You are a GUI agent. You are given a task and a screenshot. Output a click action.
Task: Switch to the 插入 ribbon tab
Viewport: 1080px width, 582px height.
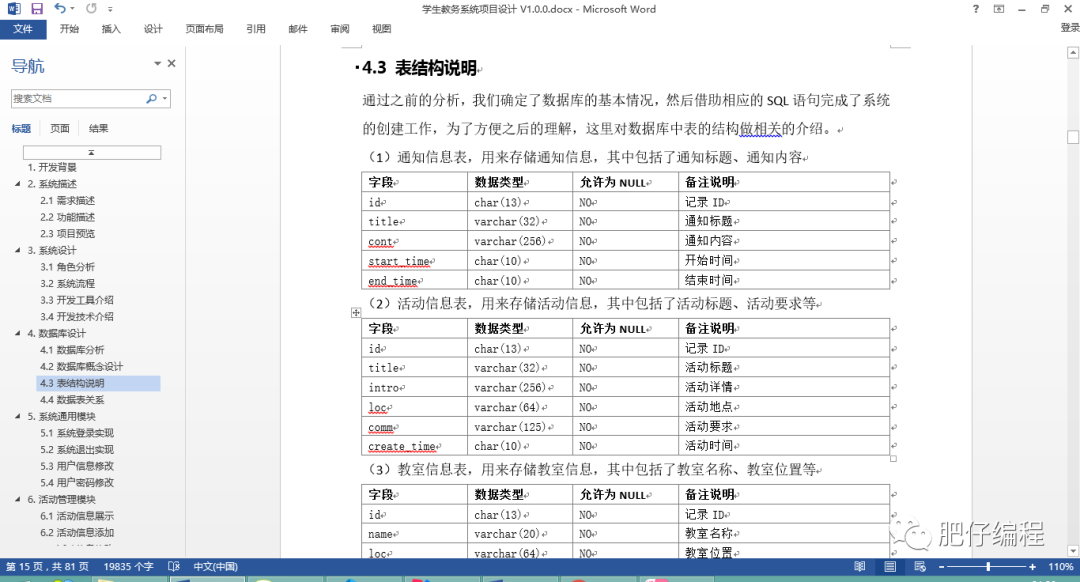click(111, 29)
